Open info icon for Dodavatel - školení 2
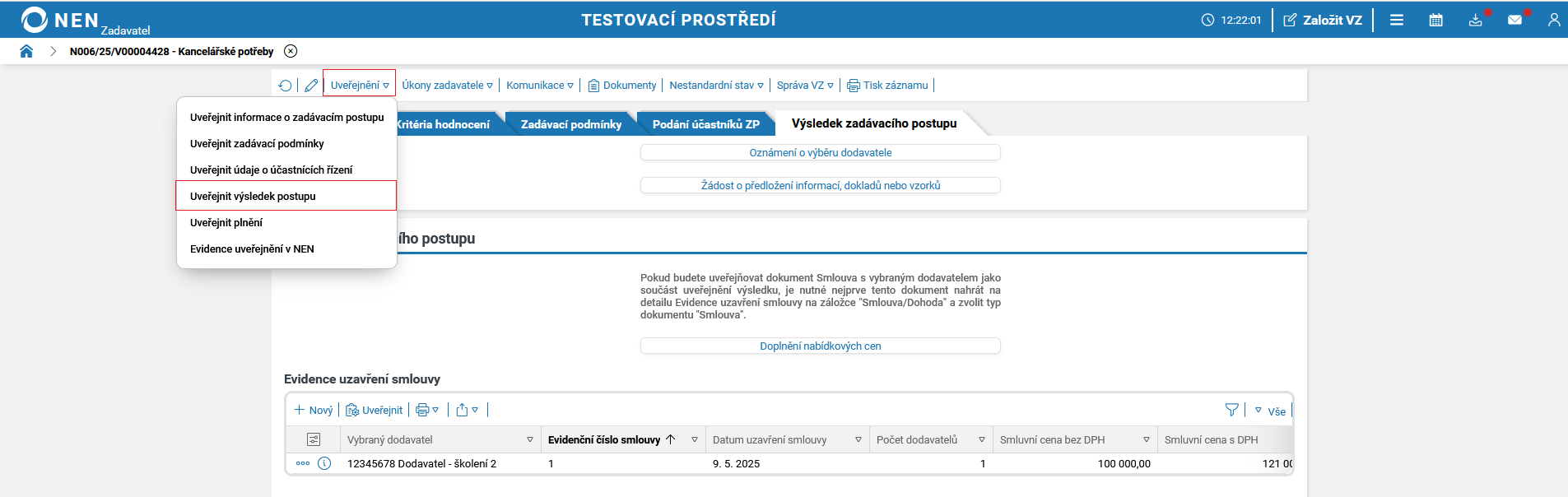Image resolution: width=1568 pixels, height=497 pixels. coord(324,463)
